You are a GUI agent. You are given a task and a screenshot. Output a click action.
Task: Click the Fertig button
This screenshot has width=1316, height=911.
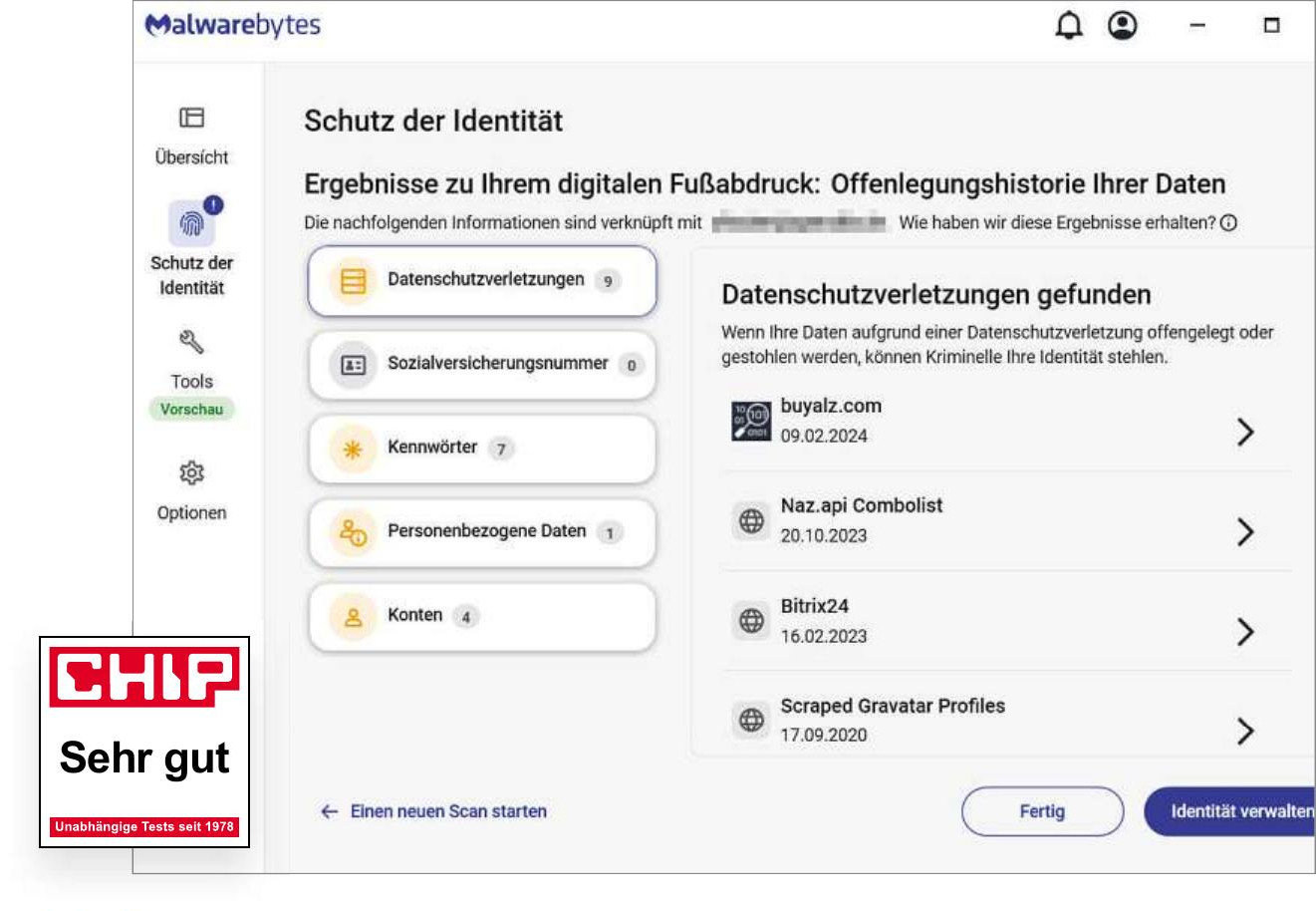1042,811
